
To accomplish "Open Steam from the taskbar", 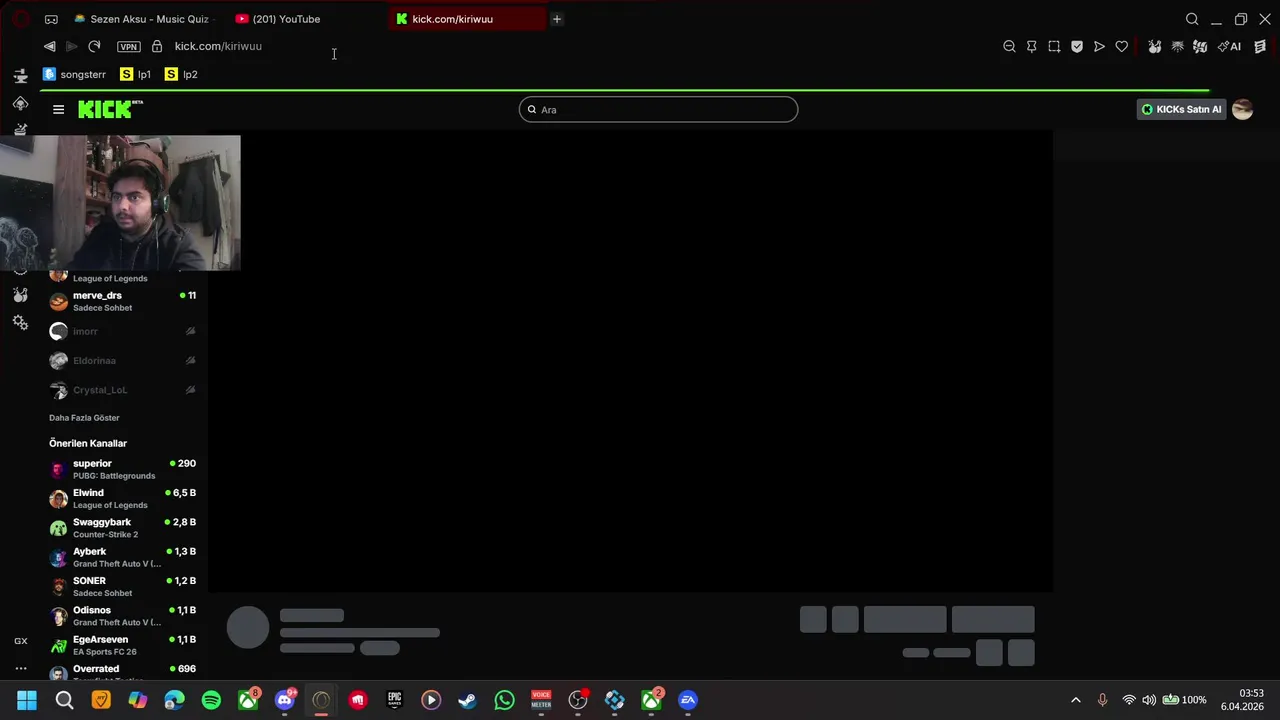I will tap(467, 700).
